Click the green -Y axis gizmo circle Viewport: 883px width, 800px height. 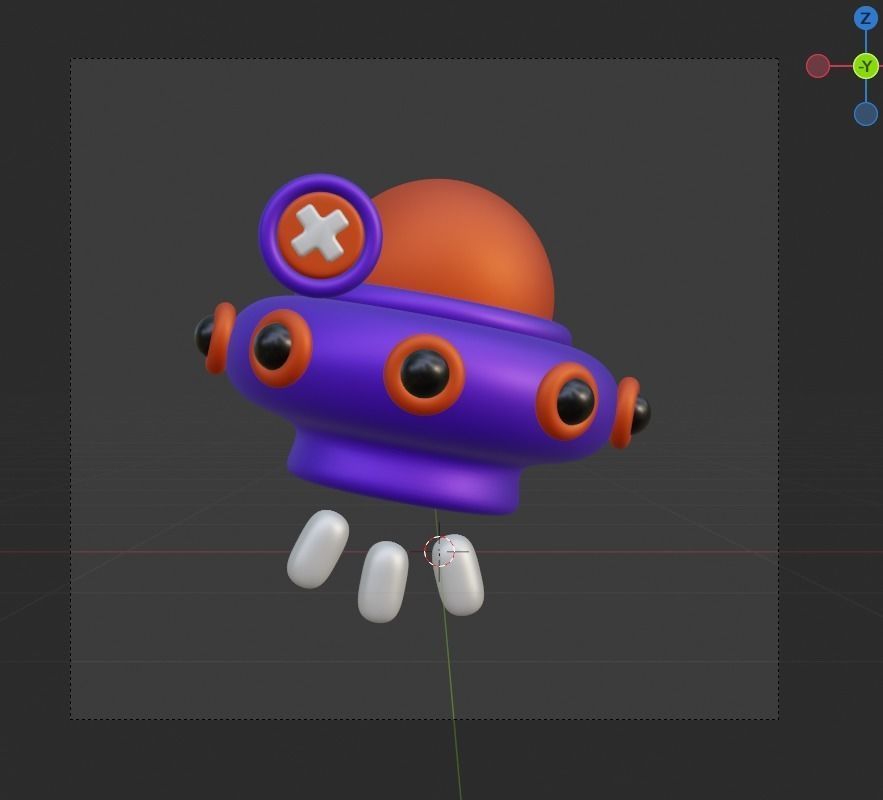(x=866, y=66)
